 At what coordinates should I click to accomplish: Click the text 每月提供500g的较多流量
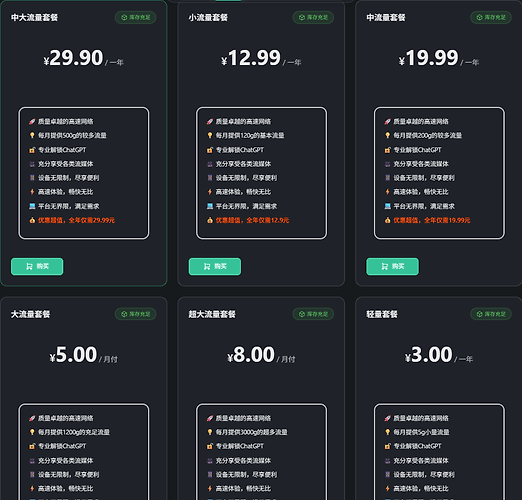[72, 135]
